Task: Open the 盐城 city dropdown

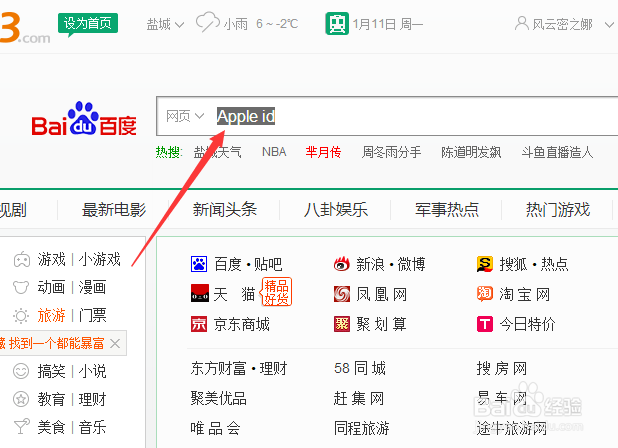Action: pos(165,24)
